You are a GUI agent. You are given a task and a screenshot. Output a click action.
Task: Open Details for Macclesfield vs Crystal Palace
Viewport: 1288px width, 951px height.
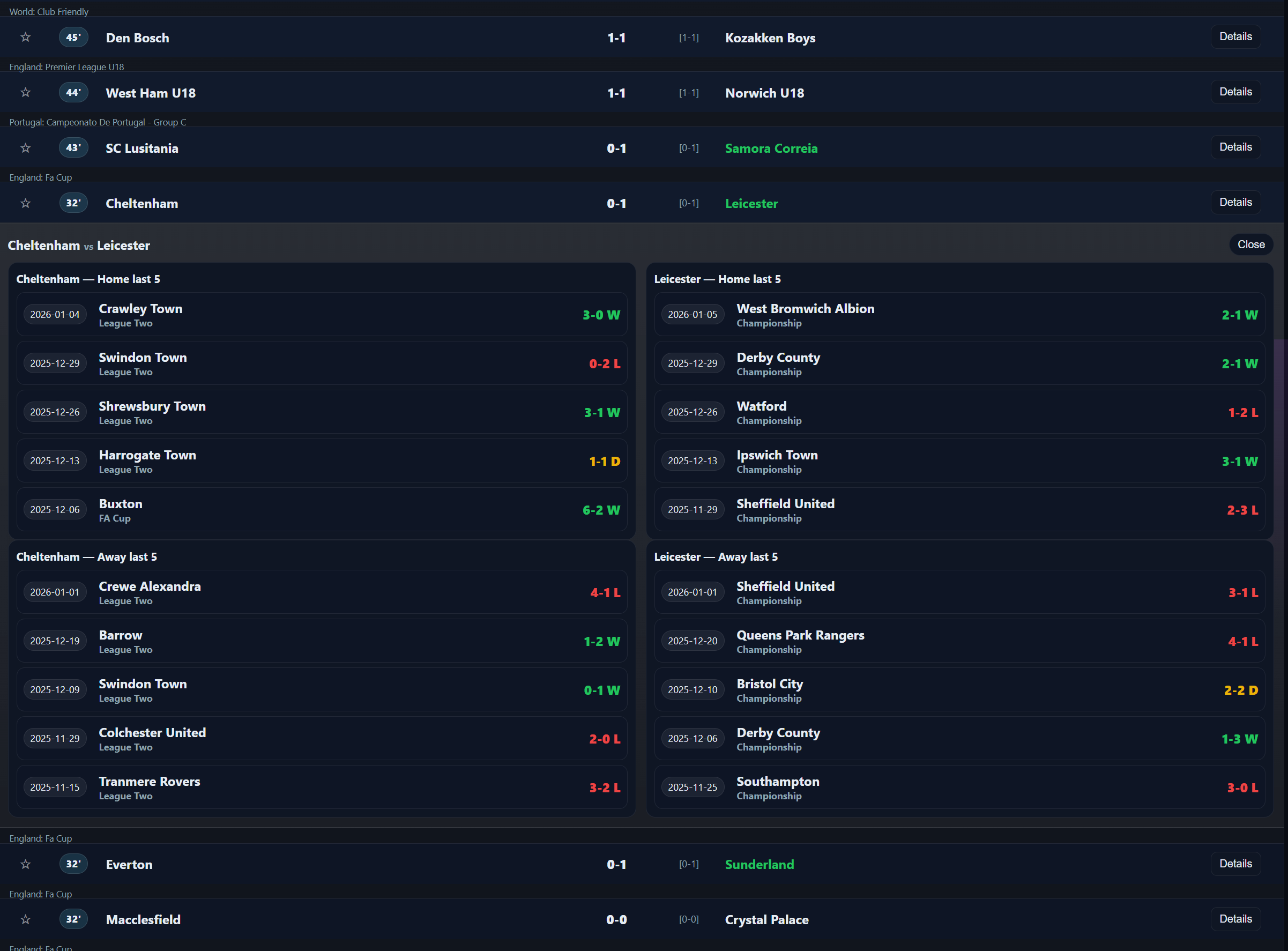(1235, 919)
